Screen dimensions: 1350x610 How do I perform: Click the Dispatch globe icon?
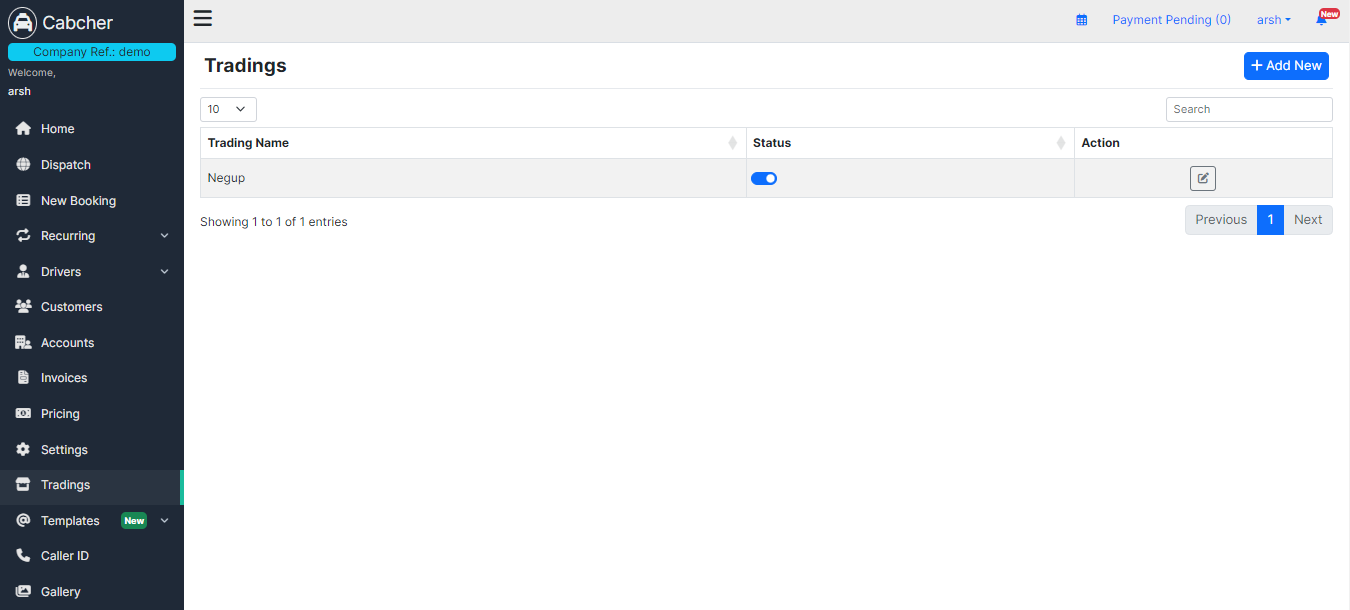[x=23, y=165]
